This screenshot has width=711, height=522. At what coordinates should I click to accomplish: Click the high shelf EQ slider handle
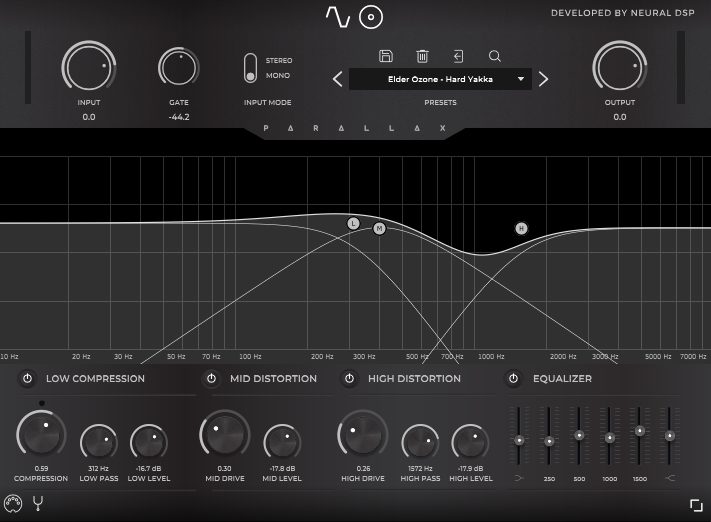(670, 436)
